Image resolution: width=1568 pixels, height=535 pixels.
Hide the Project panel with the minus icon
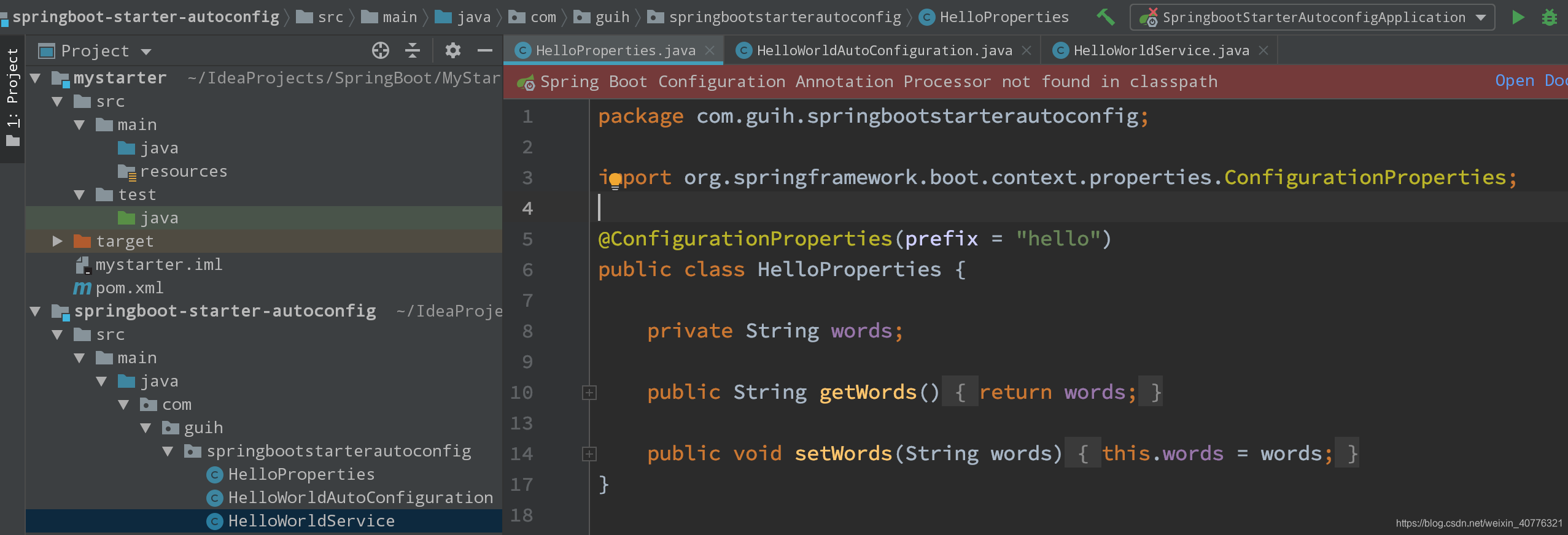click(x=485, y=50)
